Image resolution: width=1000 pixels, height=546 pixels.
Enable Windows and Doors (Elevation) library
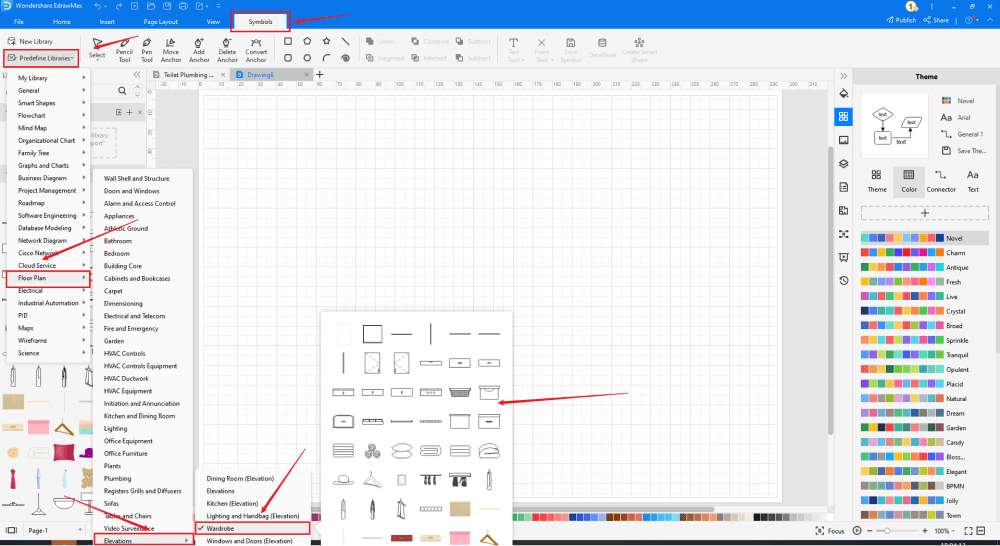[249, 541]
